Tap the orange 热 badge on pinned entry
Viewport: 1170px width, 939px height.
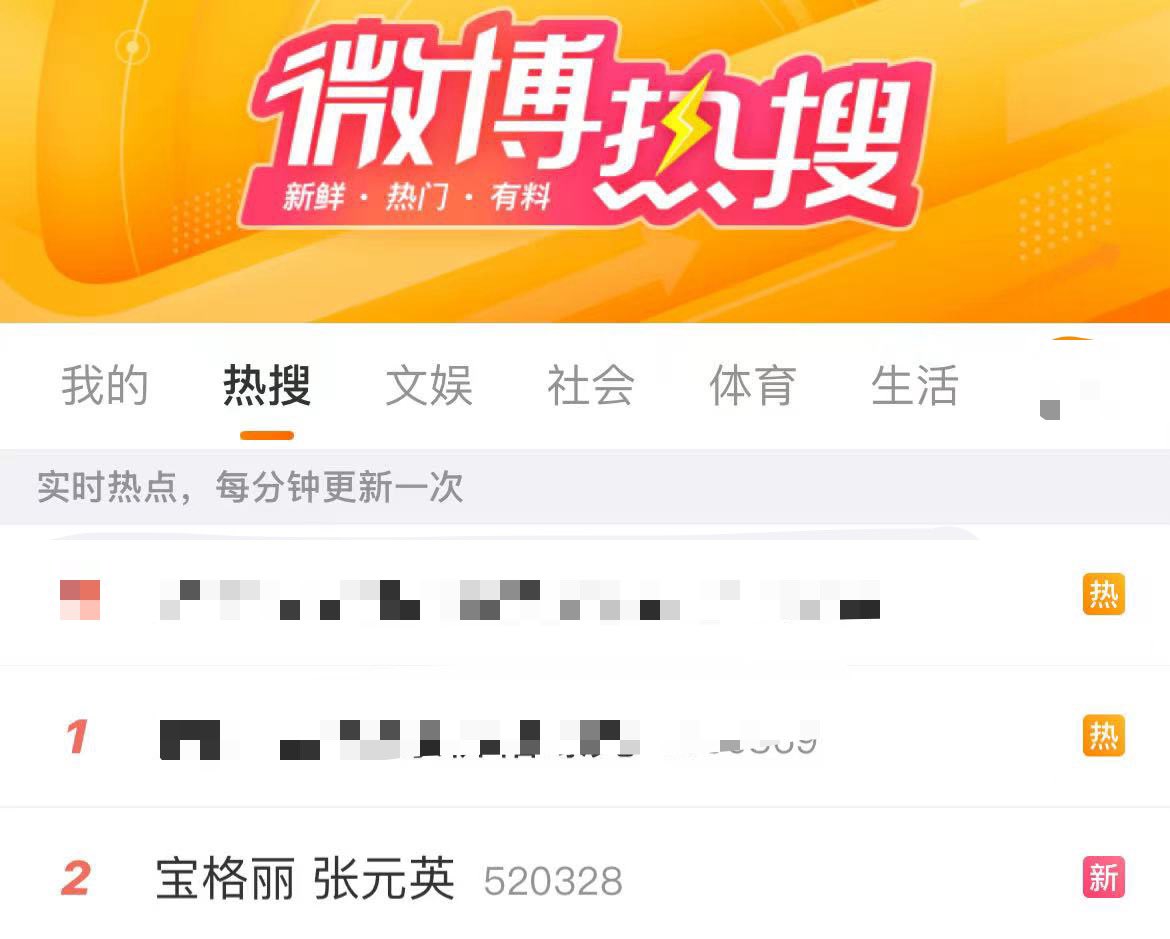pyautogui.click(x=1104, y=594)
